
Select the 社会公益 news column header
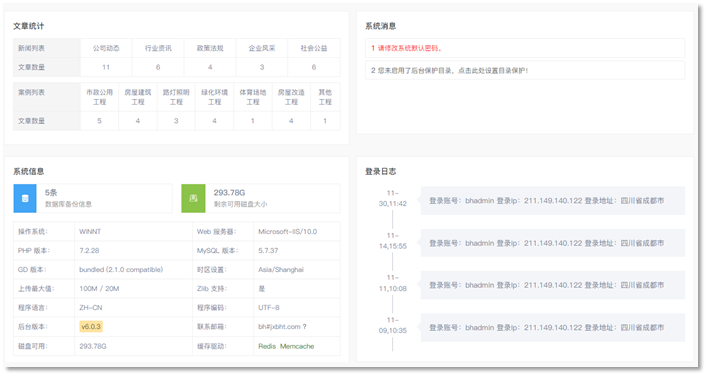pos(314,48)
